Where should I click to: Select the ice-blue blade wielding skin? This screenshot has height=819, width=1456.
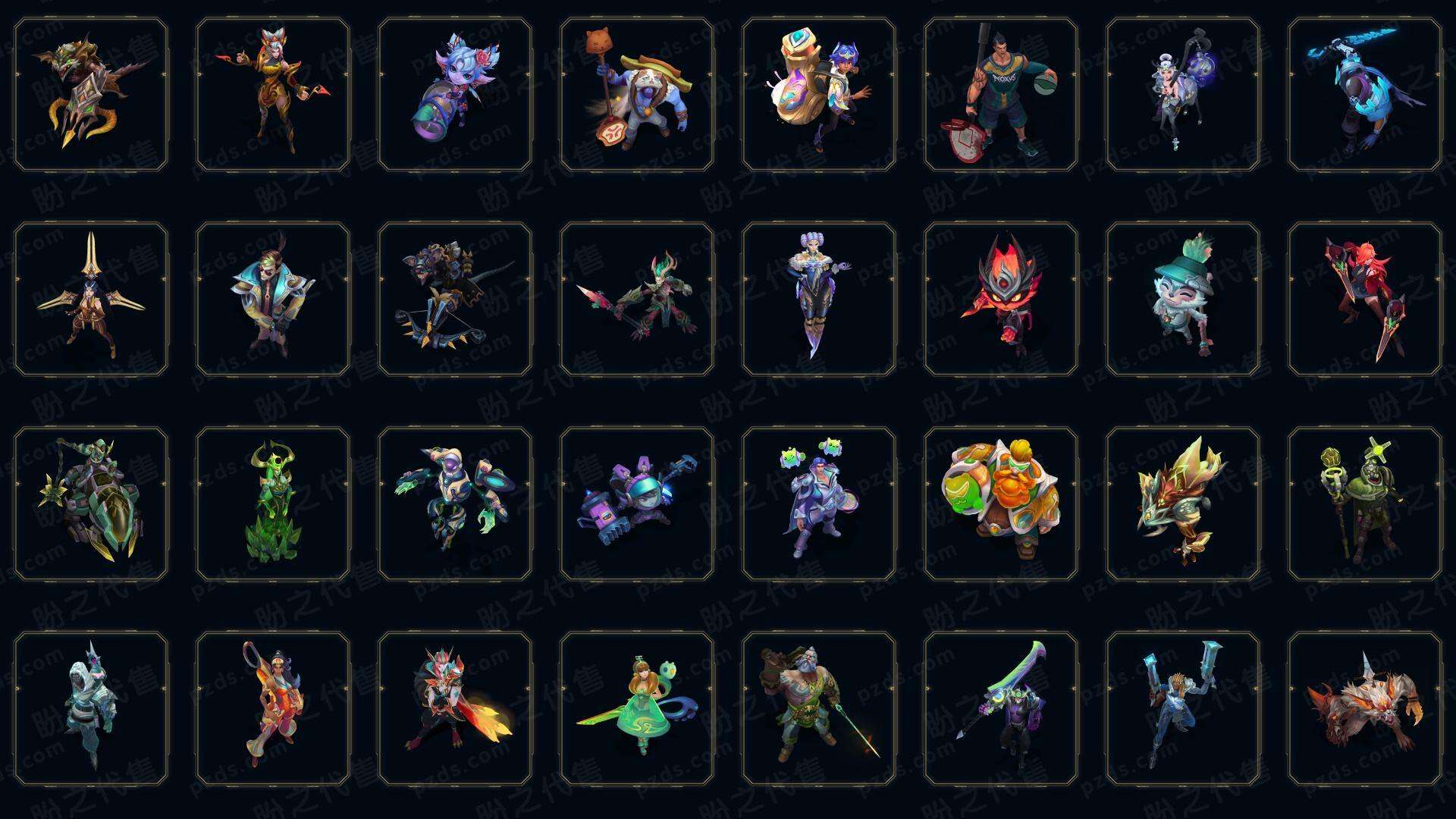click(1365, 95)
